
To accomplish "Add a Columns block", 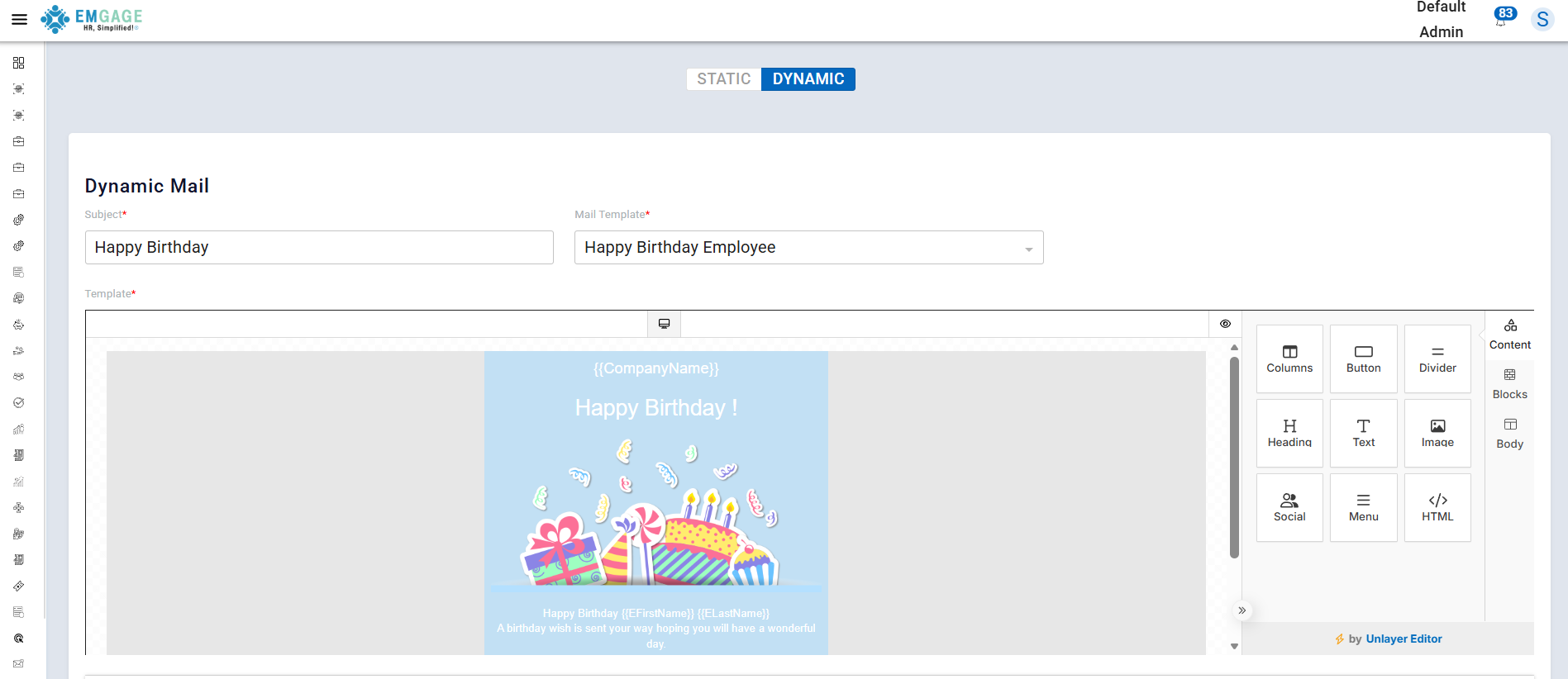I will point(1289,358).
